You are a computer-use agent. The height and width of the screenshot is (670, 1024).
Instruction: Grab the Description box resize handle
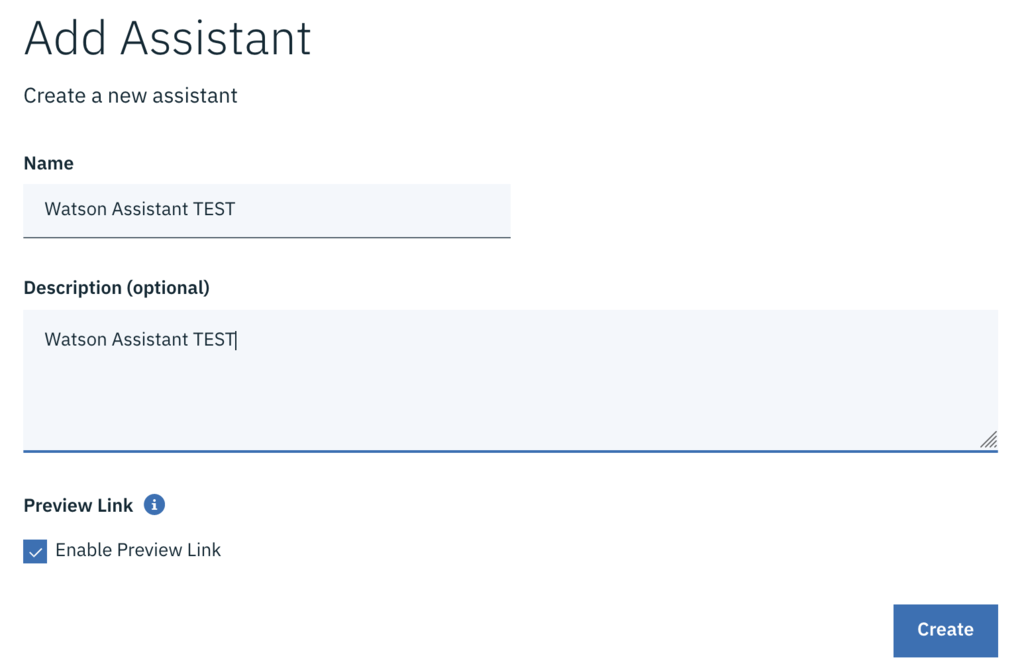(988, 439)
